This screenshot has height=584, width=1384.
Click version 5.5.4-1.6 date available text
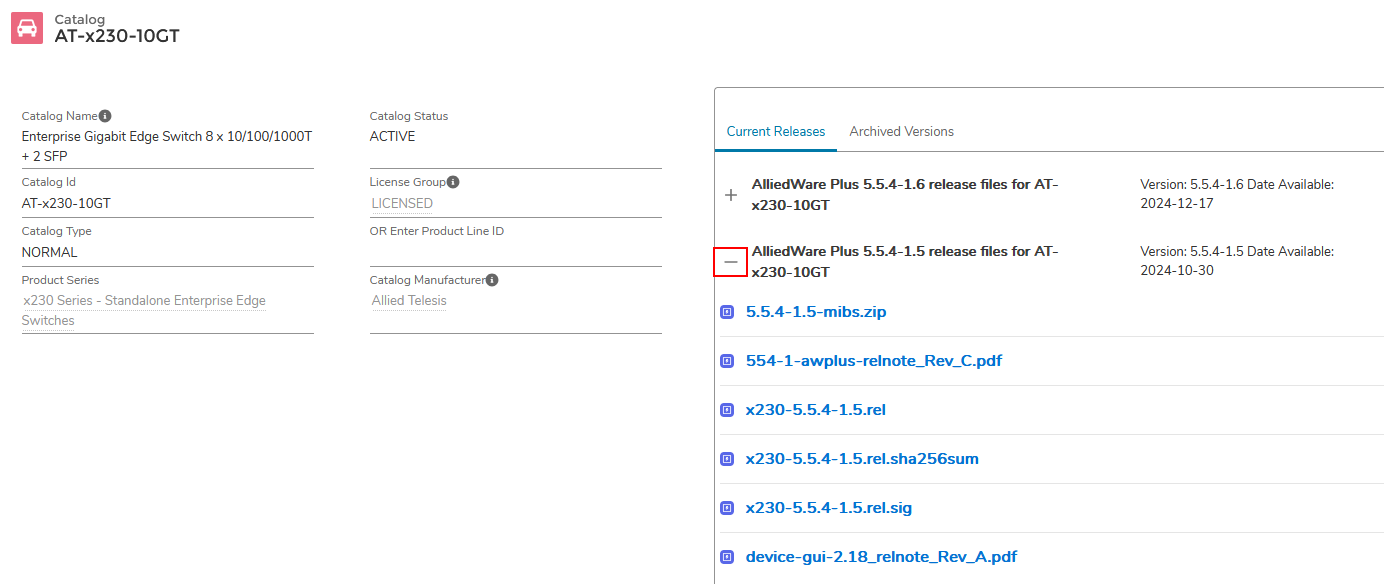pyautogui.click(x=1237, y=195)
